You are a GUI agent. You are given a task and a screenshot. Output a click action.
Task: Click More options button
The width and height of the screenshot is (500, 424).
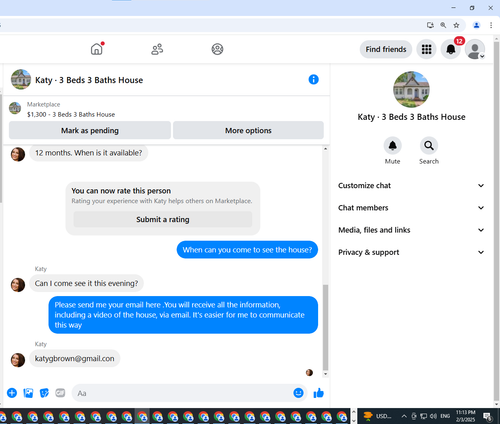coord(248,130)
